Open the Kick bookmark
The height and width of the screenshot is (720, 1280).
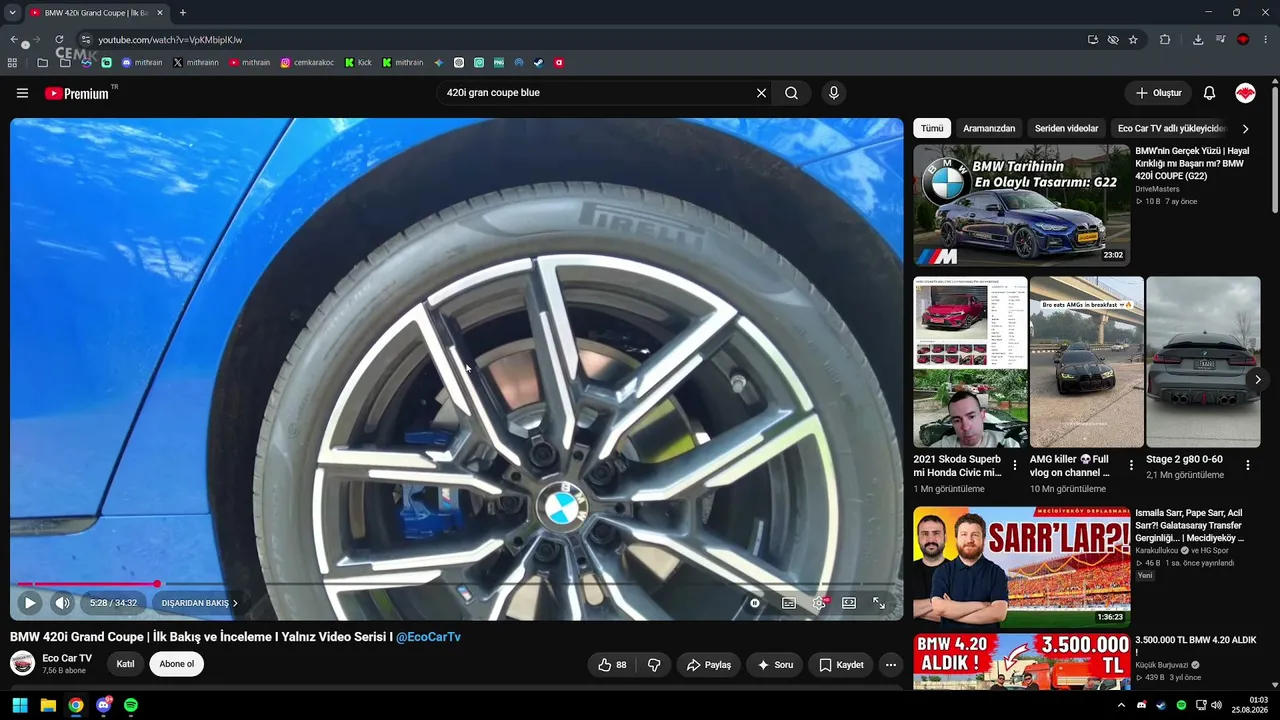[358, 63]
